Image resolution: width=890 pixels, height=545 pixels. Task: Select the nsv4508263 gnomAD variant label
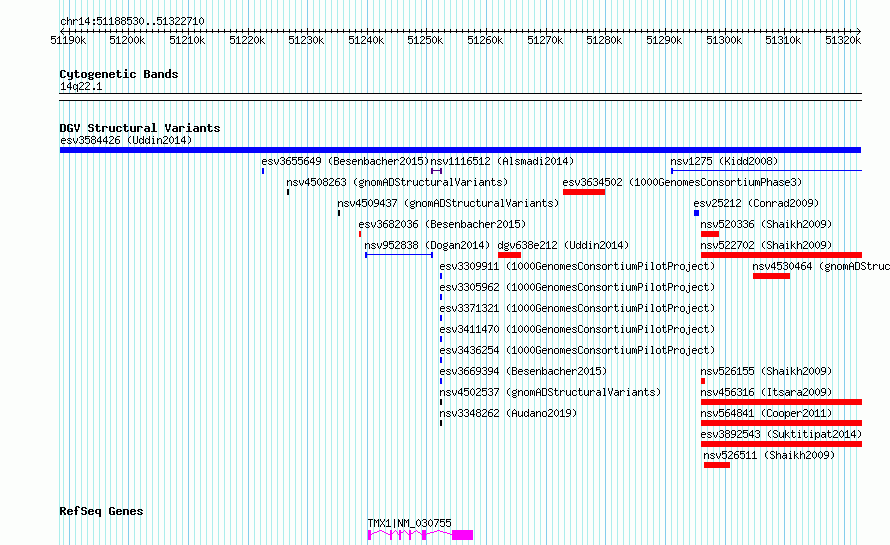point(397,182)
